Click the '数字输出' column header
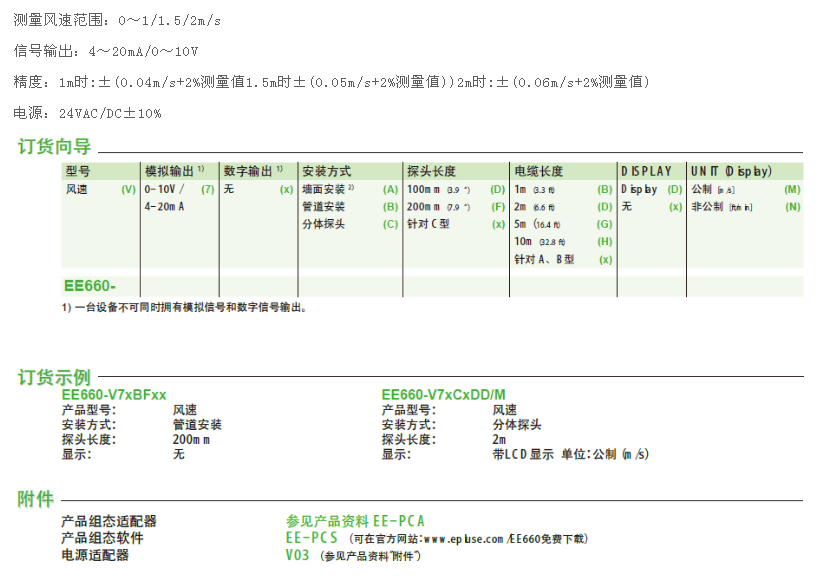Screen dimensions: 829x578 click(x=253, y=171)
